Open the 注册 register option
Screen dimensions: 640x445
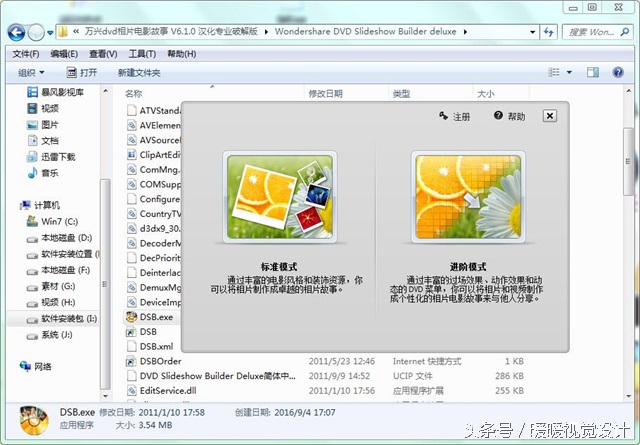(454, 116)
